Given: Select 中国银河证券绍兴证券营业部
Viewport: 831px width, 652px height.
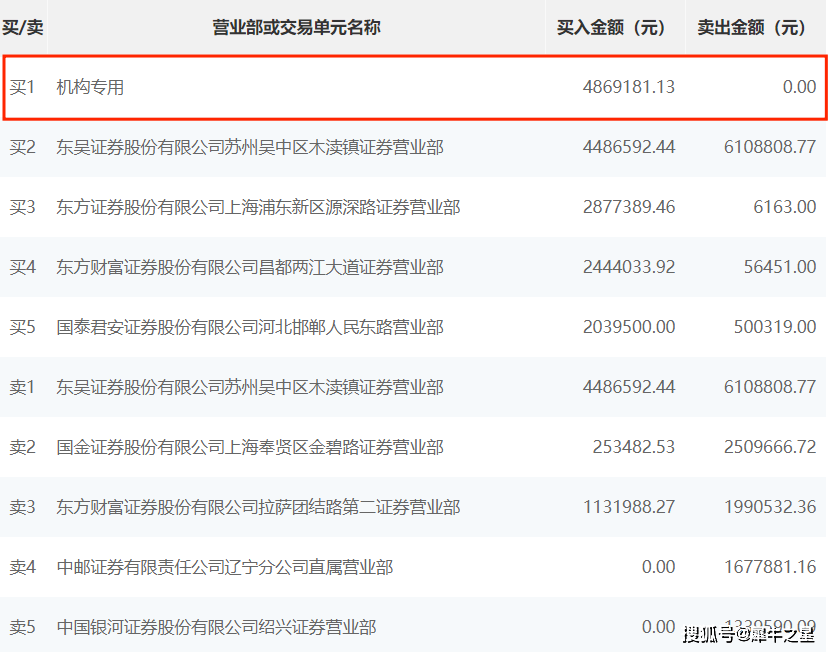Looking at the screenshot, I should point(216,627).
